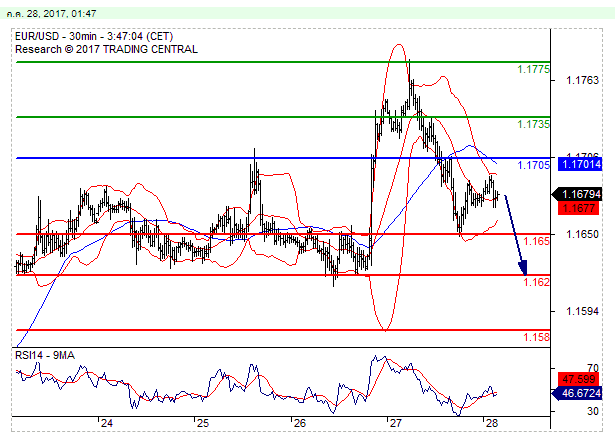The height and width of the screenshot is (444, 615).
Task: Click the green resistance label 1.1775
Action: pyautogui.click(x=533, y=69)
